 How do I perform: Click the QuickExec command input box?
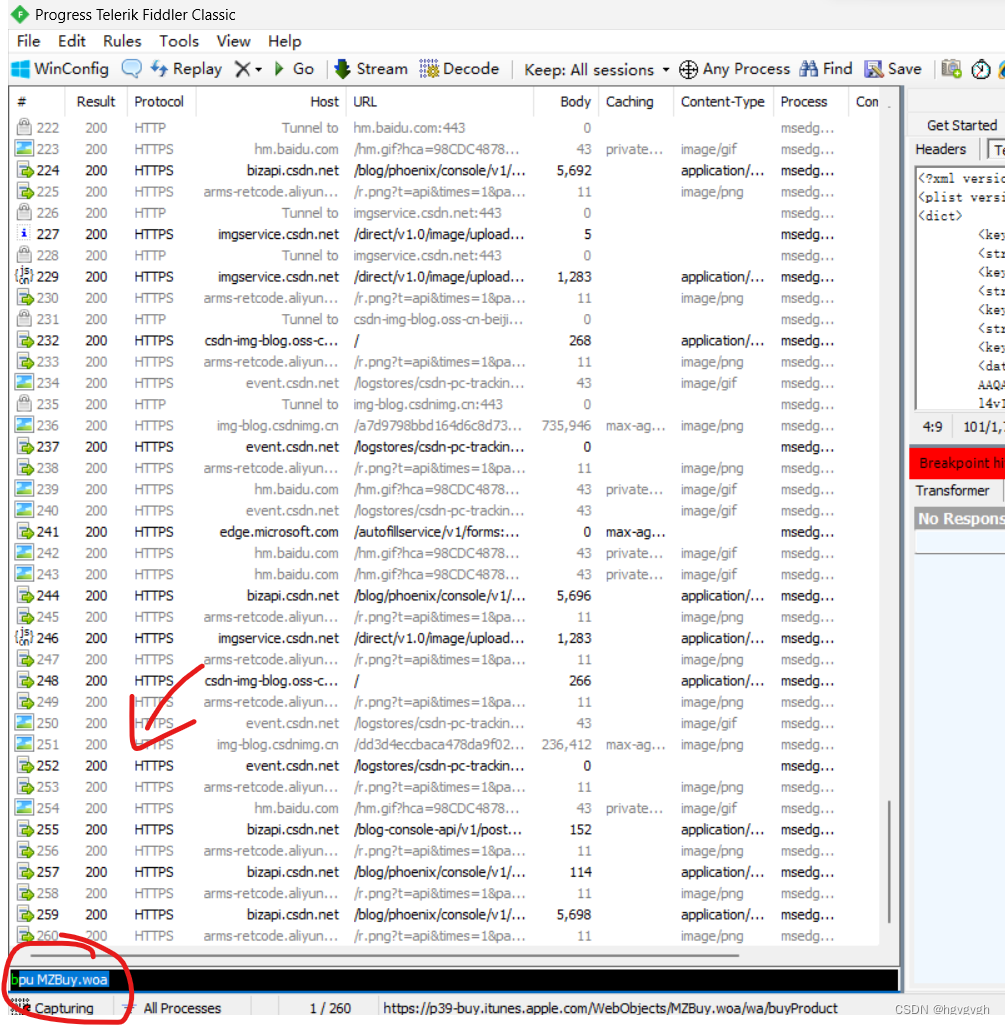click(454, 980)
